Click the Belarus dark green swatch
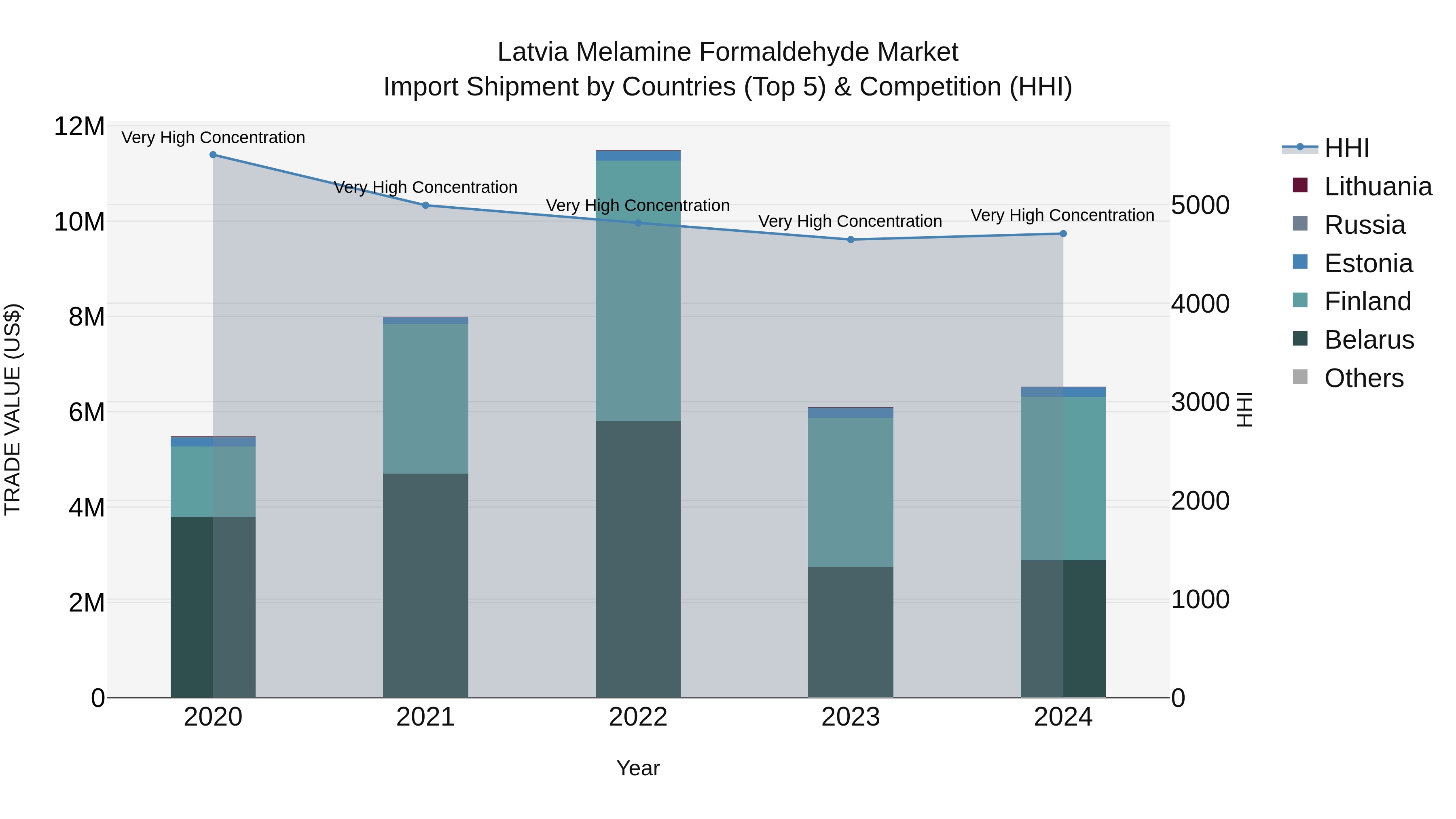 tap(1300, 338)
